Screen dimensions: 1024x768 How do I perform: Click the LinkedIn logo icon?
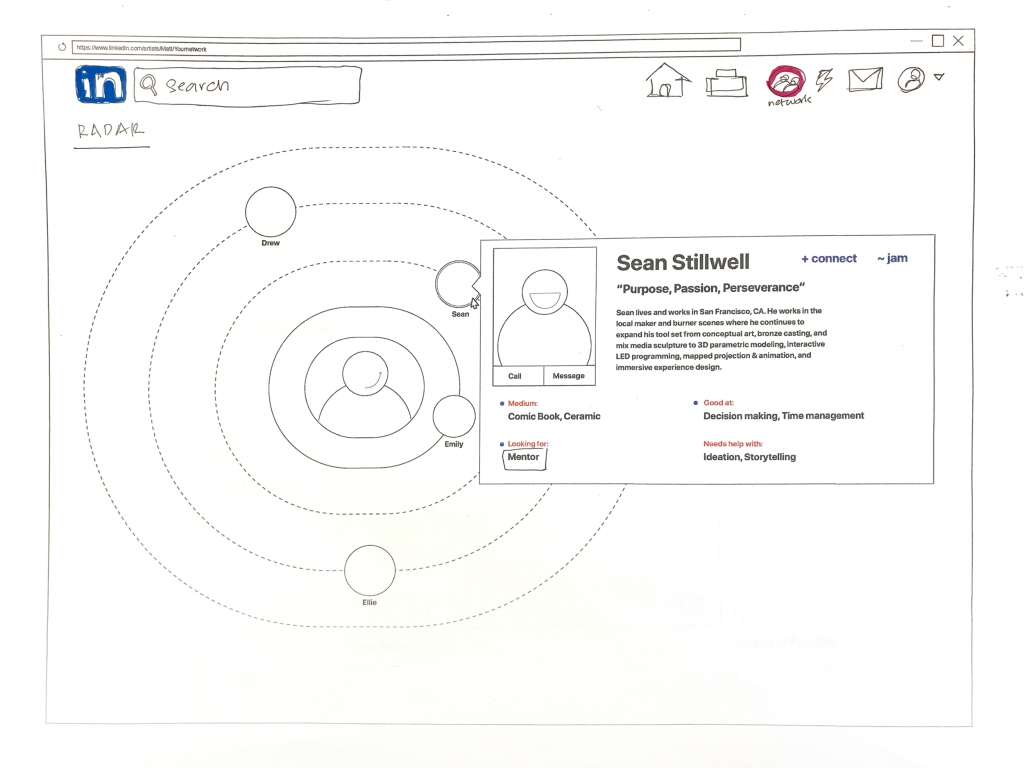(100, 85)
